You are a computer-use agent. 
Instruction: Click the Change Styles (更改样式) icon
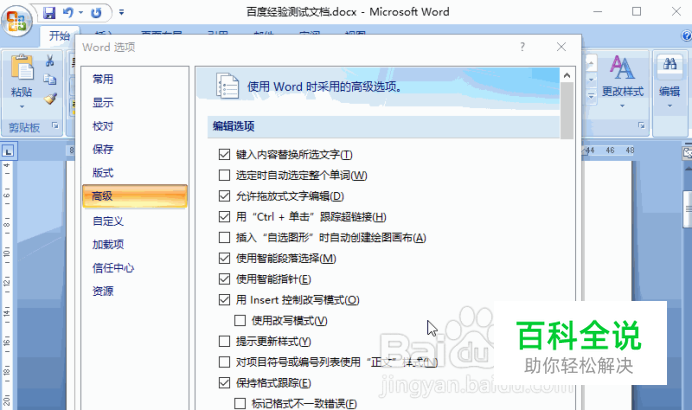click(622, 68)
